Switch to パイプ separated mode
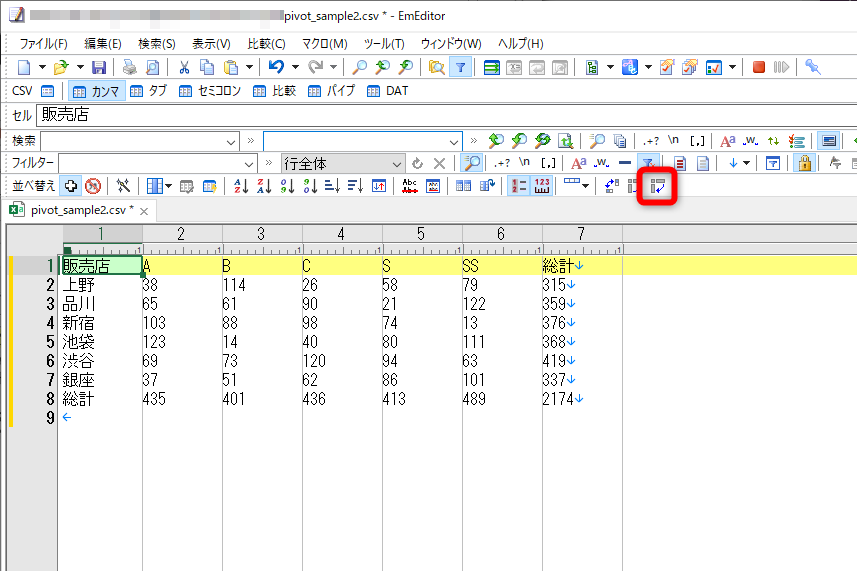This screenshot has width=857, height=571. 332,91
